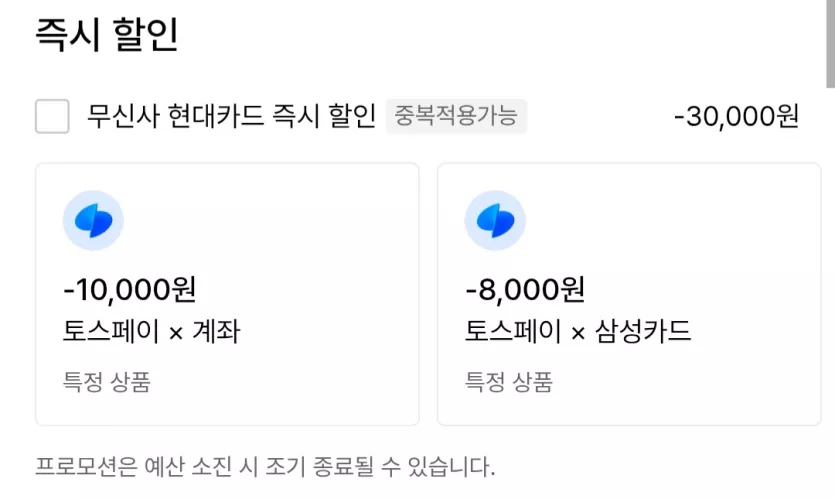835x499 pixels.
Task: Click the 즉시 할인 section heading
Action: coord(107,35)
